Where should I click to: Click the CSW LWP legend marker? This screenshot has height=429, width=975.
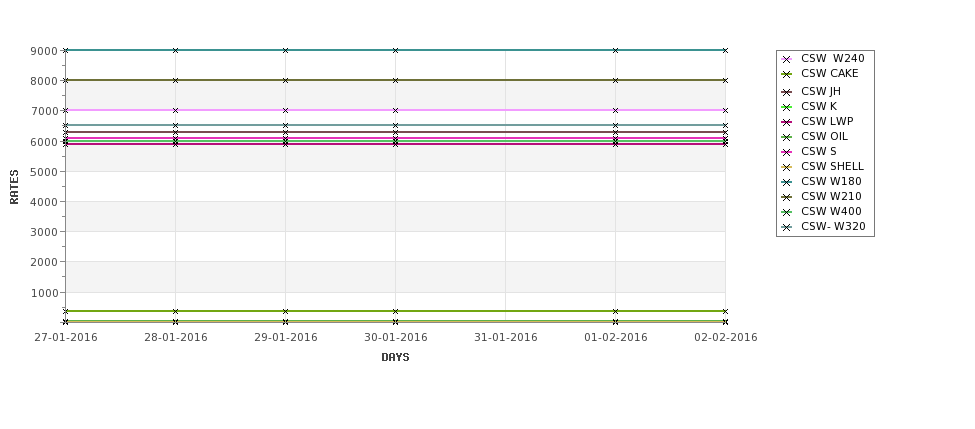click(787, 122)
